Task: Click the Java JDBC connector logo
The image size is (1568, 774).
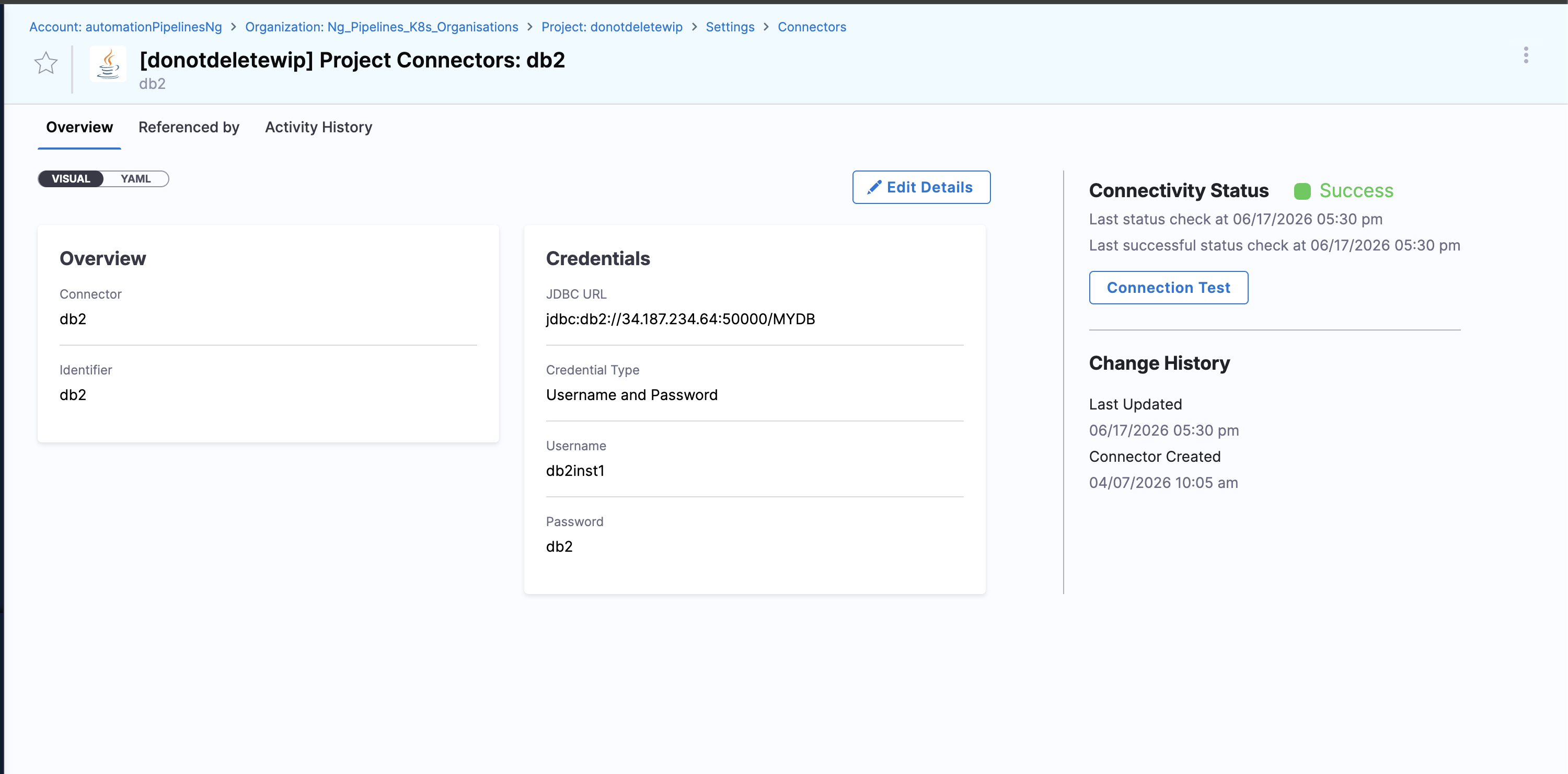Action: (108, 63)
